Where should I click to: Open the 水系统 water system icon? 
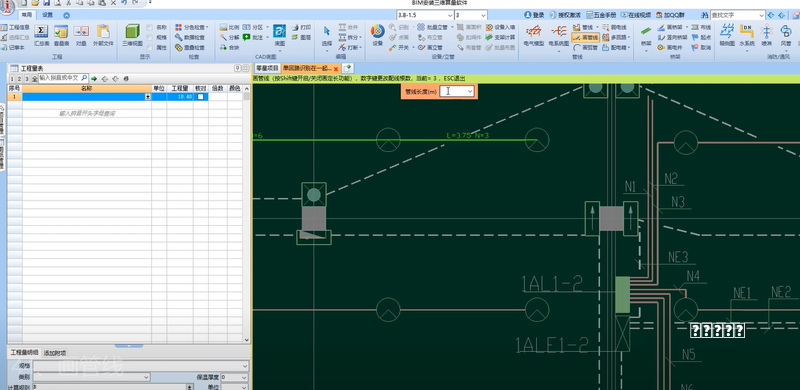coord(747,35)
